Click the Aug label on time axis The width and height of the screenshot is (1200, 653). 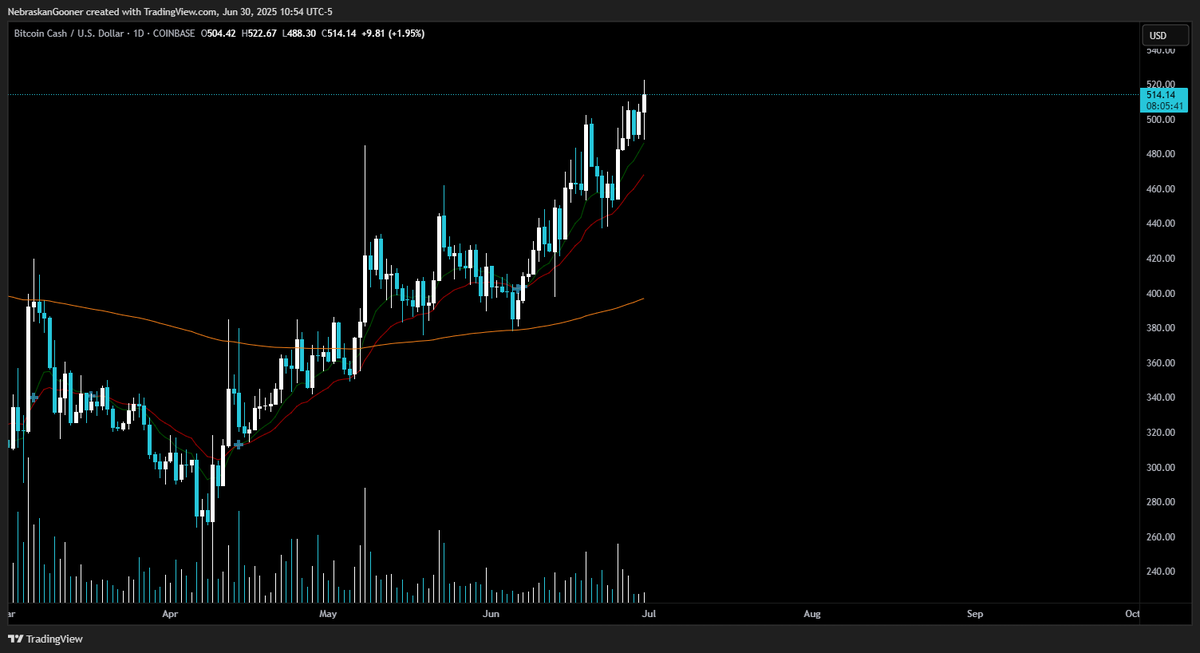tap(812, 613)
